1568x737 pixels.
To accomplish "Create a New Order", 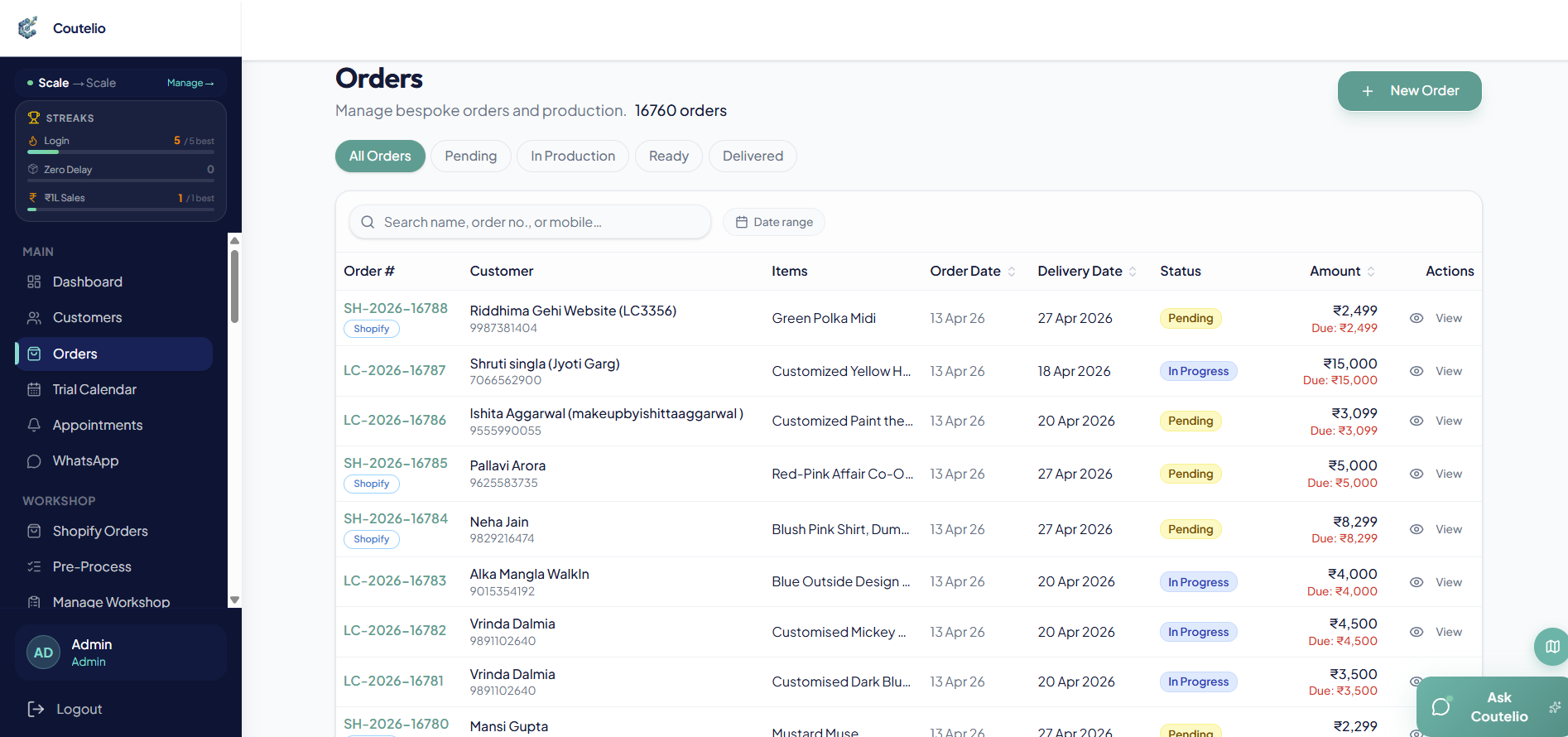I will [x=1409, y=91].
